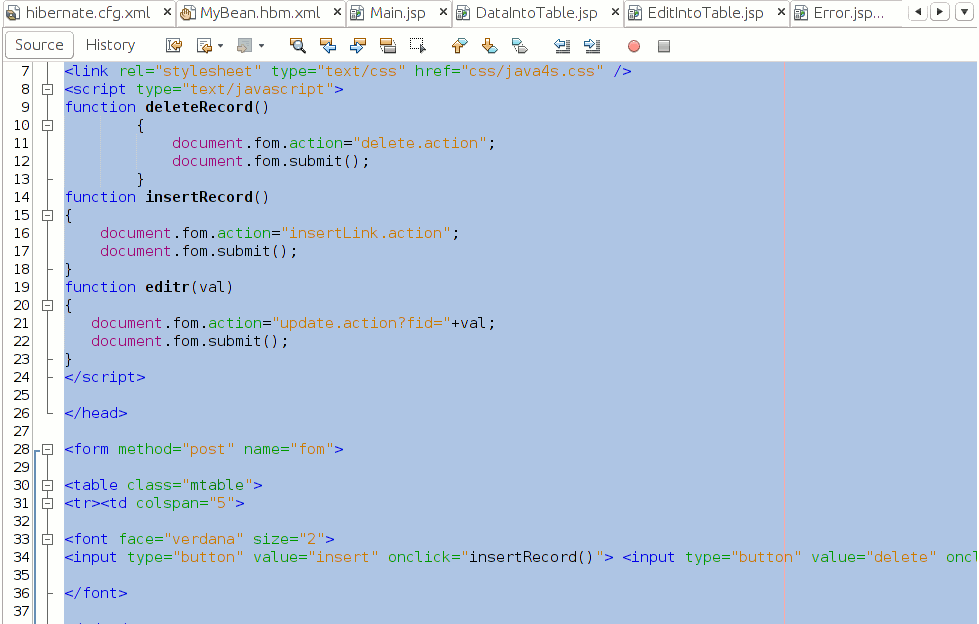The height and width of the screenshot is (624, 979).
Task: Click line number 25 in gutter
Action: tap(21, 395)
